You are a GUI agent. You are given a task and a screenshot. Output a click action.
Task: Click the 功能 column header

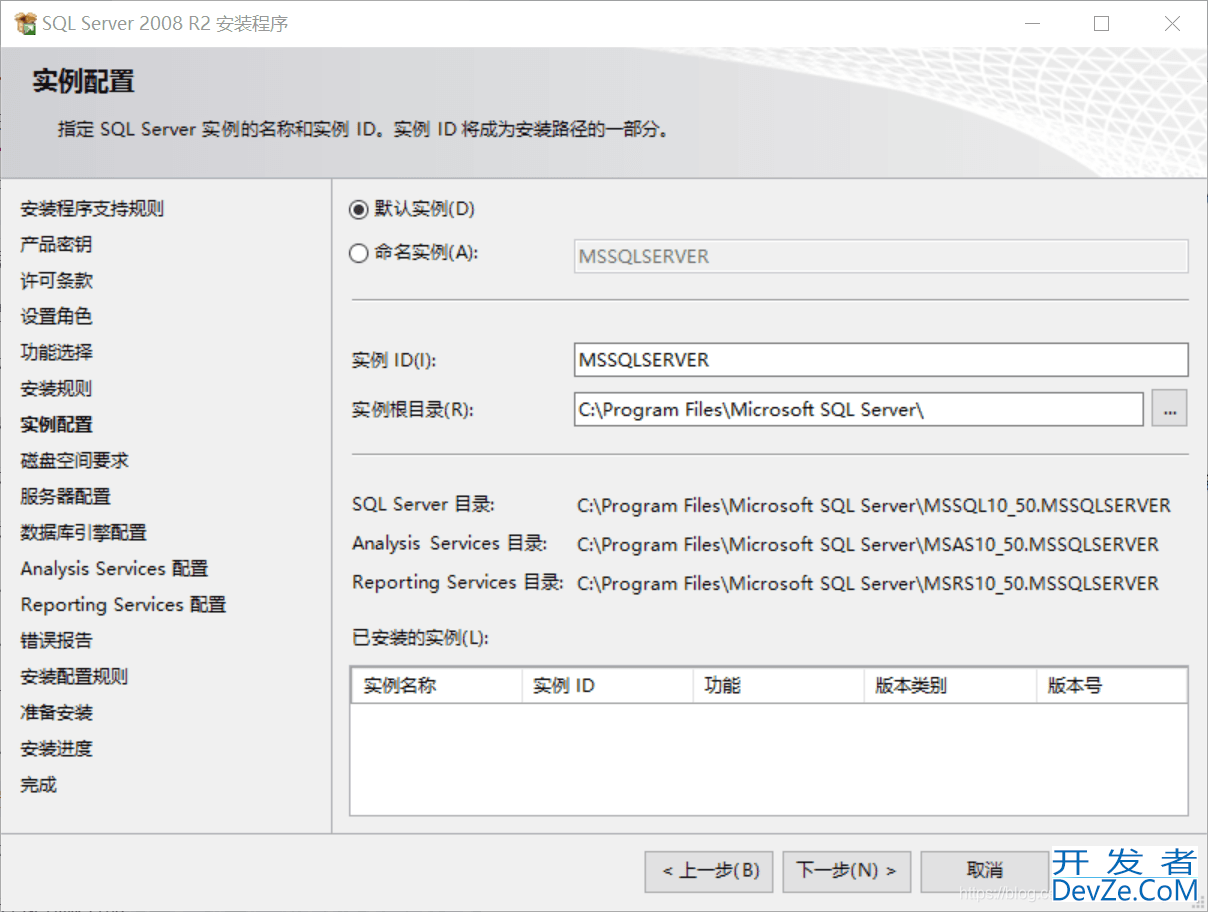point(778,686)
